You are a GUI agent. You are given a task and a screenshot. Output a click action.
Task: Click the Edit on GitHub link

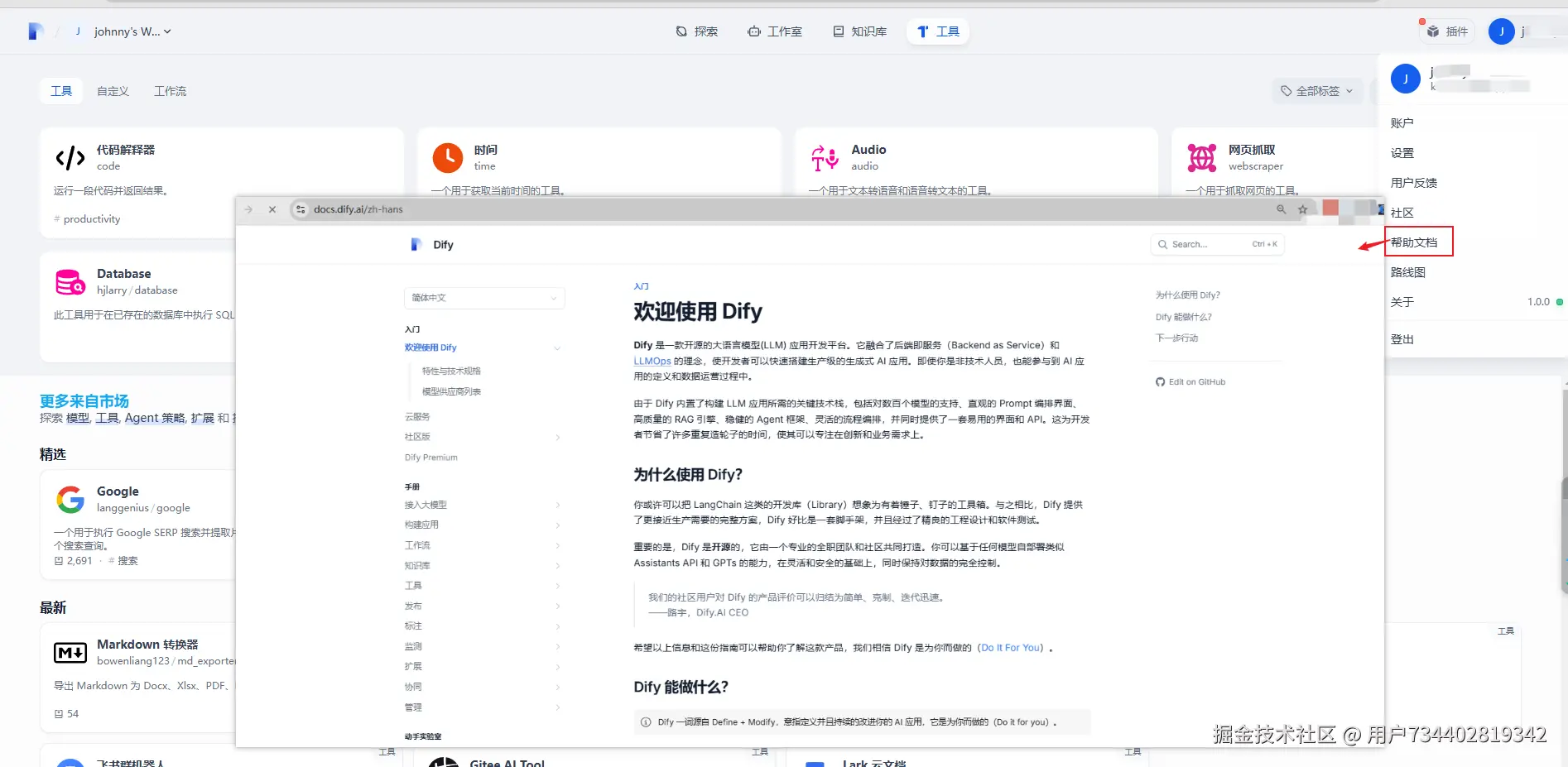(x=1190, y=381)
